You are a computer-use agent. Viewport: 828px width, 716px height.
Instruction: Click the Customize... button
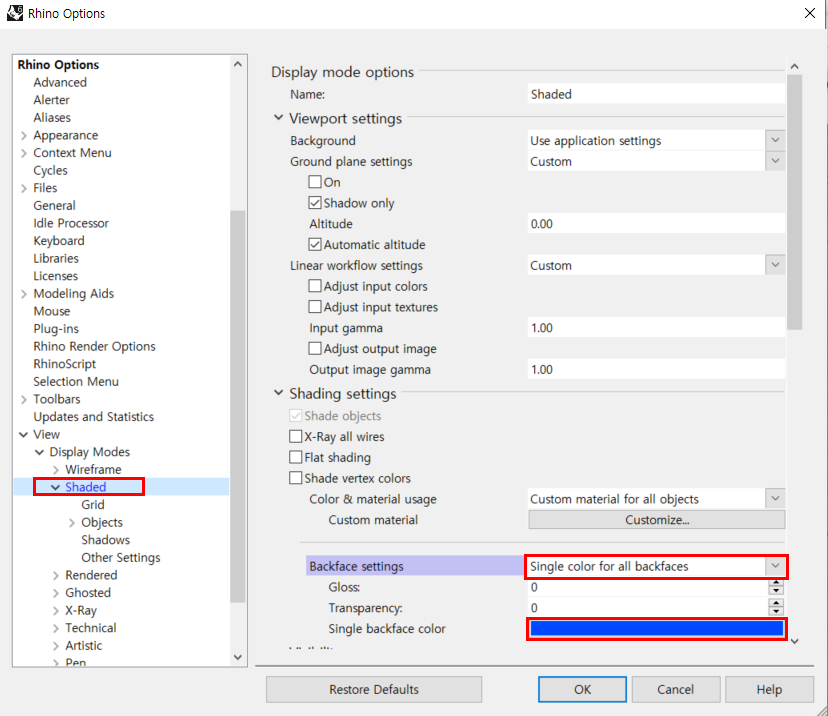(657, 520)
